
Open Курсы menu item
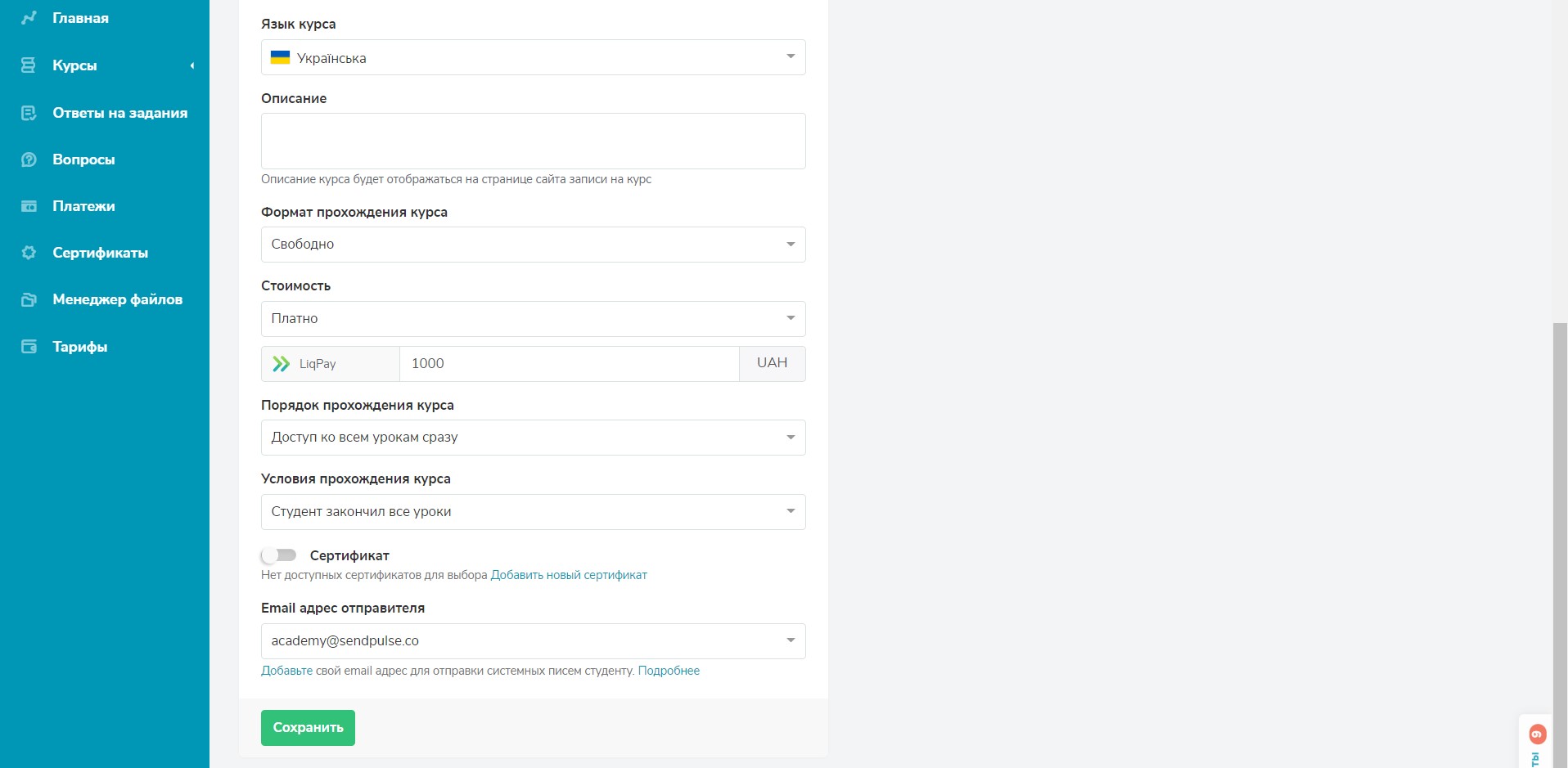pos(74,65)
